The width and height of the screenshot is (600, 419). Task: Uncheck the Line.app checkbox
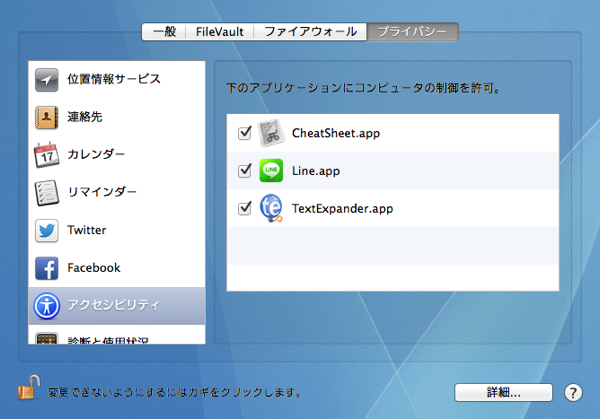click(x=245, y=170)
